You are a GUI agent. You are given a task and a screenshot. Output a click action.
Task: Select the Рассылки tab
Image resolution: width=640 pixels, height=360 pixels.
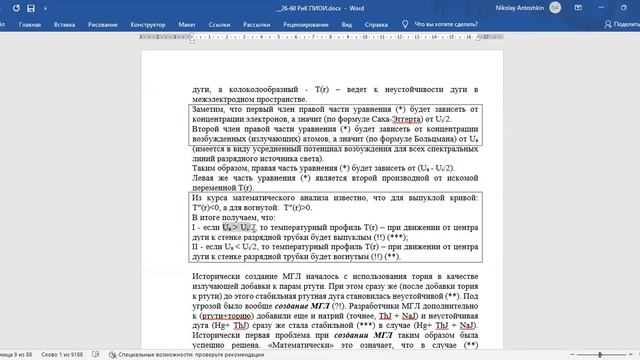point(256,24)
